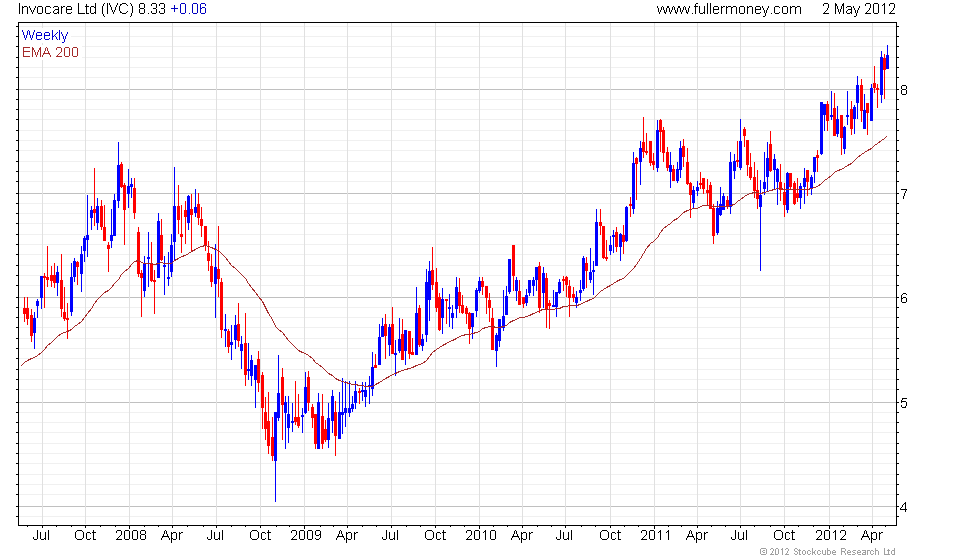Click the 8 price axis label
Screen dimensions: 980x560
click(x=904, y=90)
